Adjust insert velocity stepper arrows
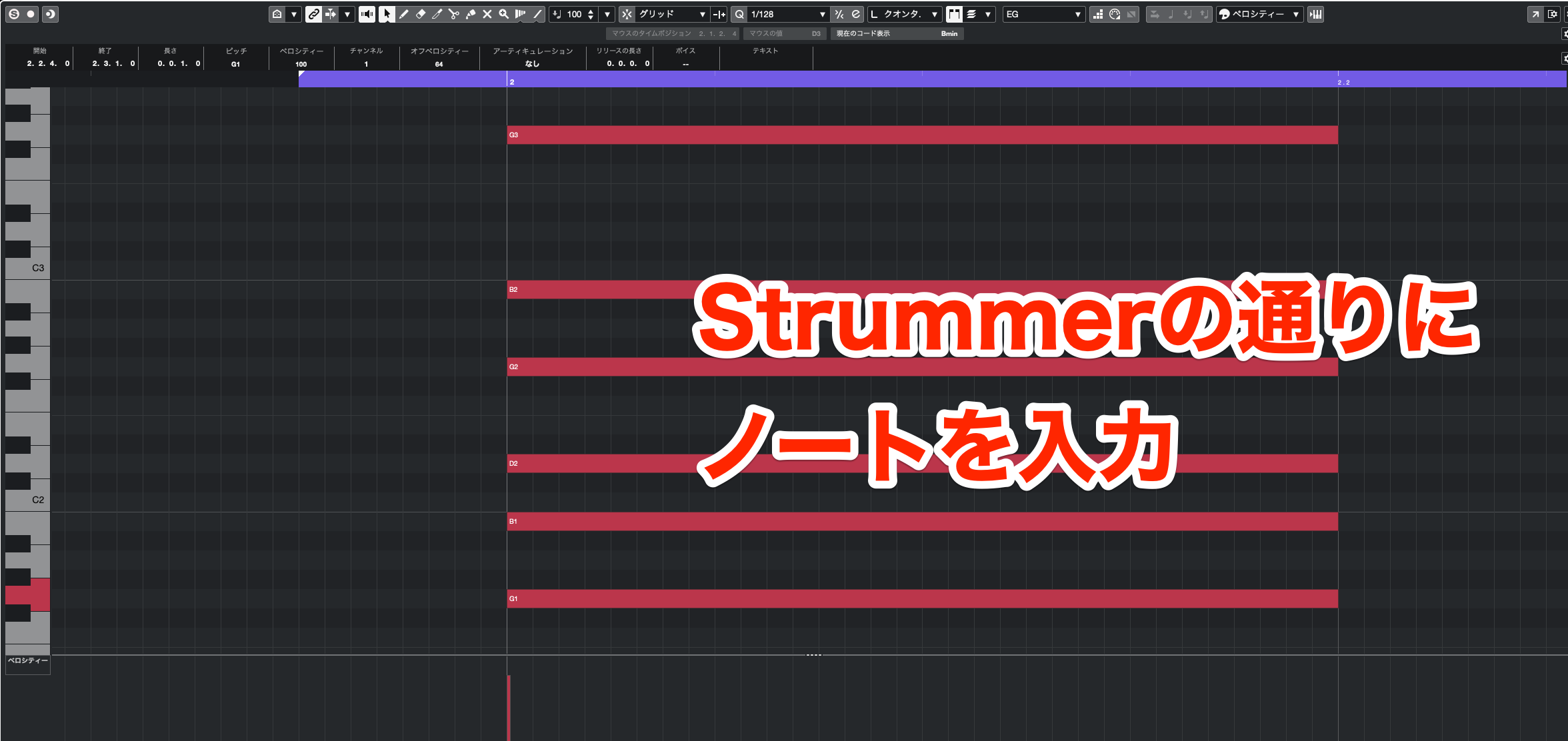This screenshot has height=741, width=1568. [591, 14]
